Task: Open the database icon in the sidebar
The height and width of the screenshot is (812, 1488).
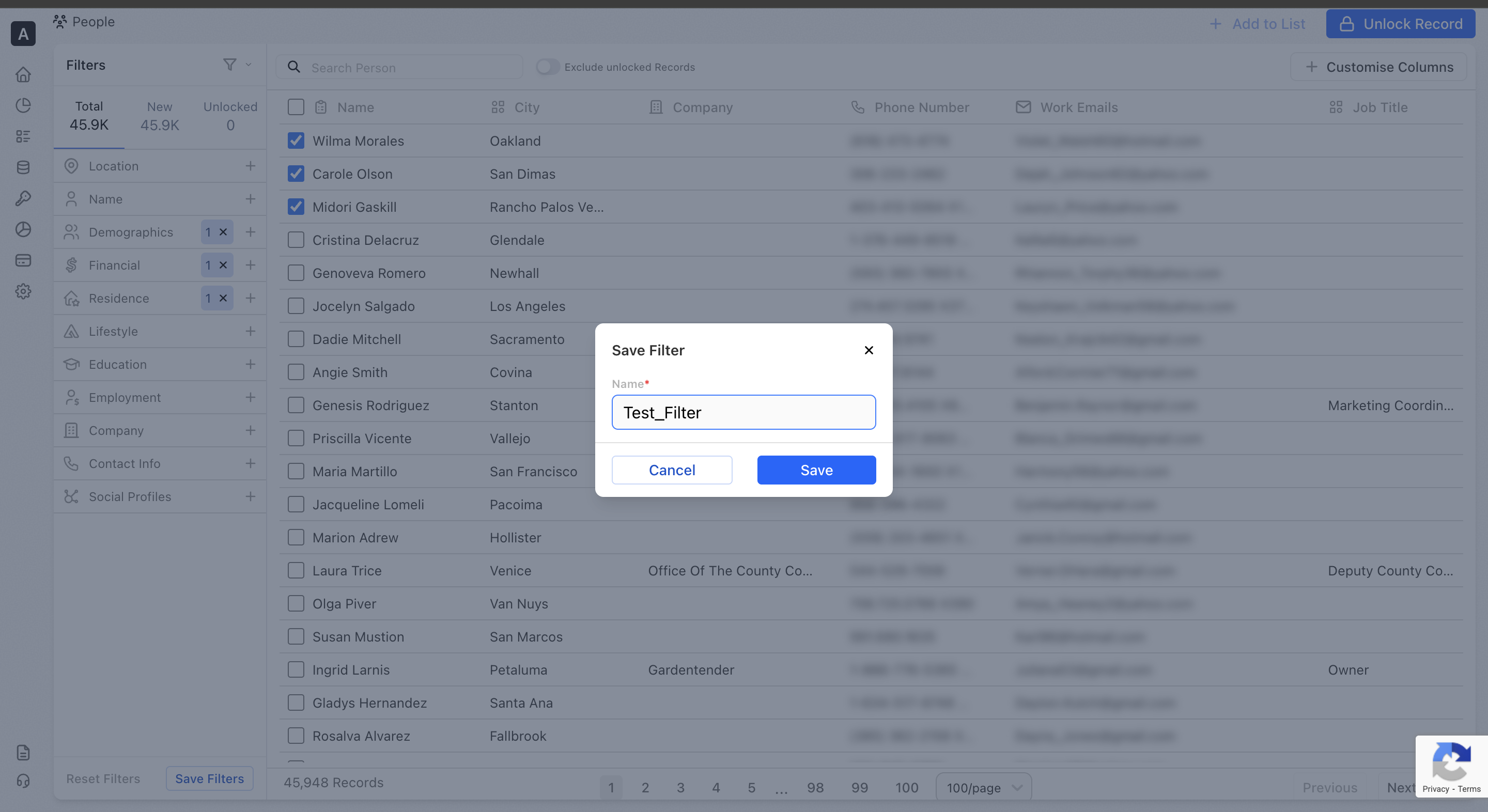Action: tap(23, 167)
